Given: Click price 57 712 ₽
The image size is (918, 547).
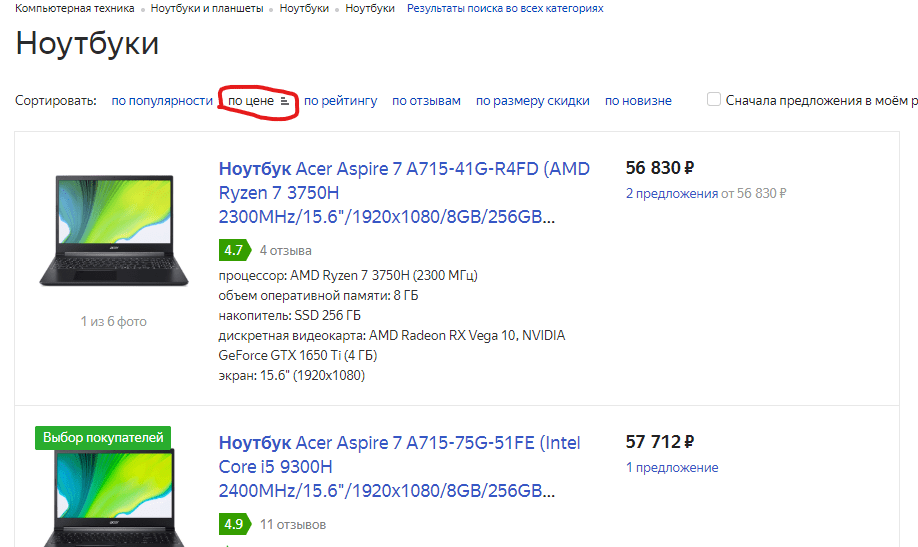Looking at the screenshot, I should (x=660, y=442).
